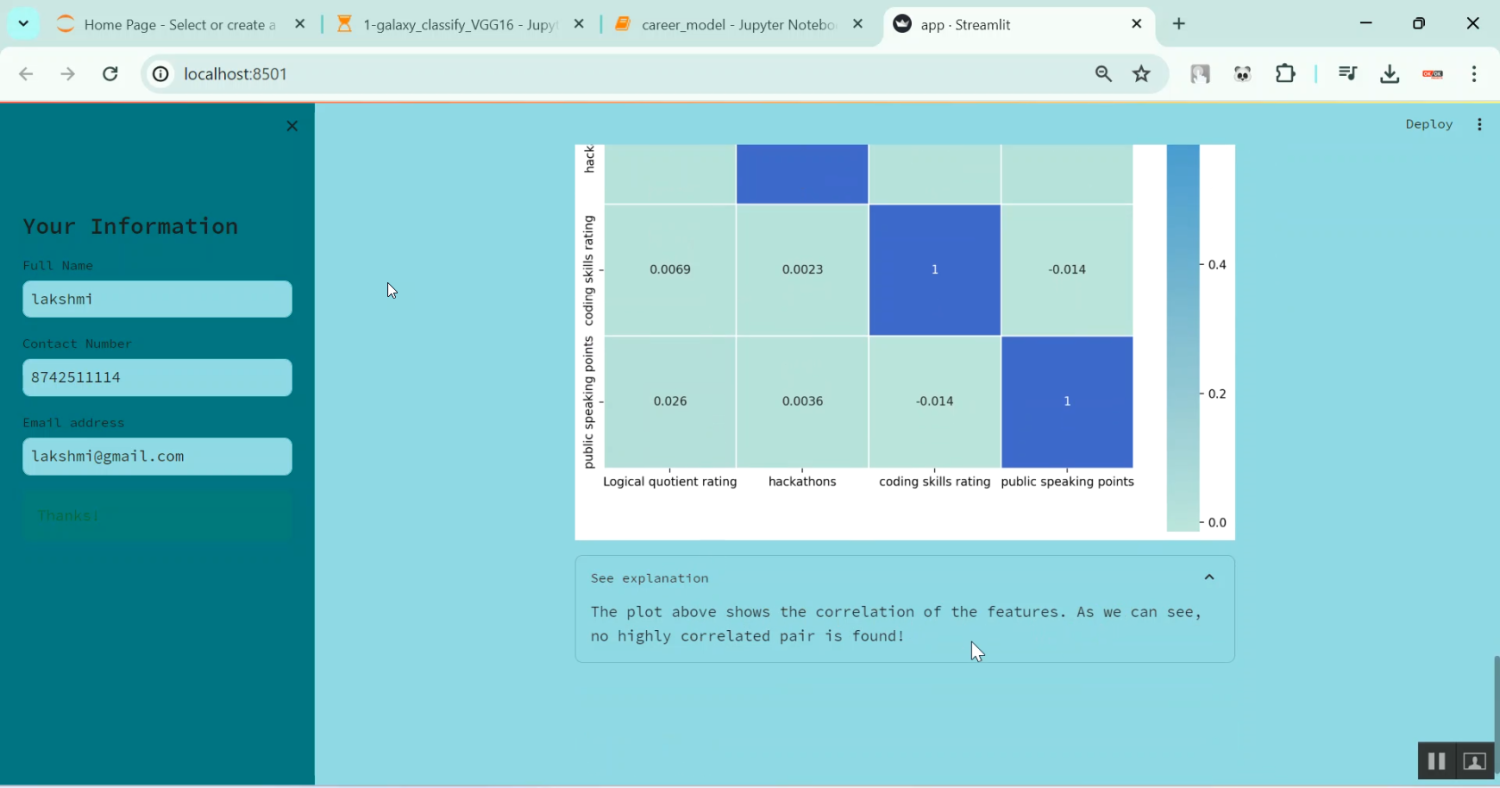Reload the page with the refresh icon
Screen dimensions: 1500x788
pos(110,73)
